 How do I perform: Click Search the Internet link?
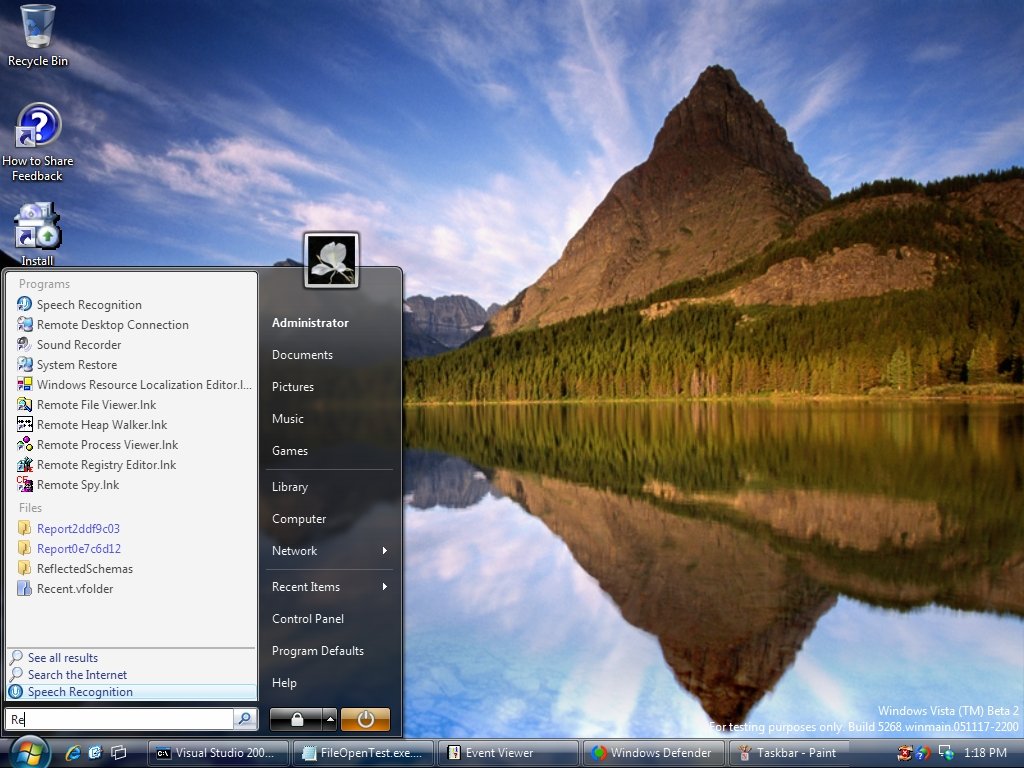pos(77,675)
